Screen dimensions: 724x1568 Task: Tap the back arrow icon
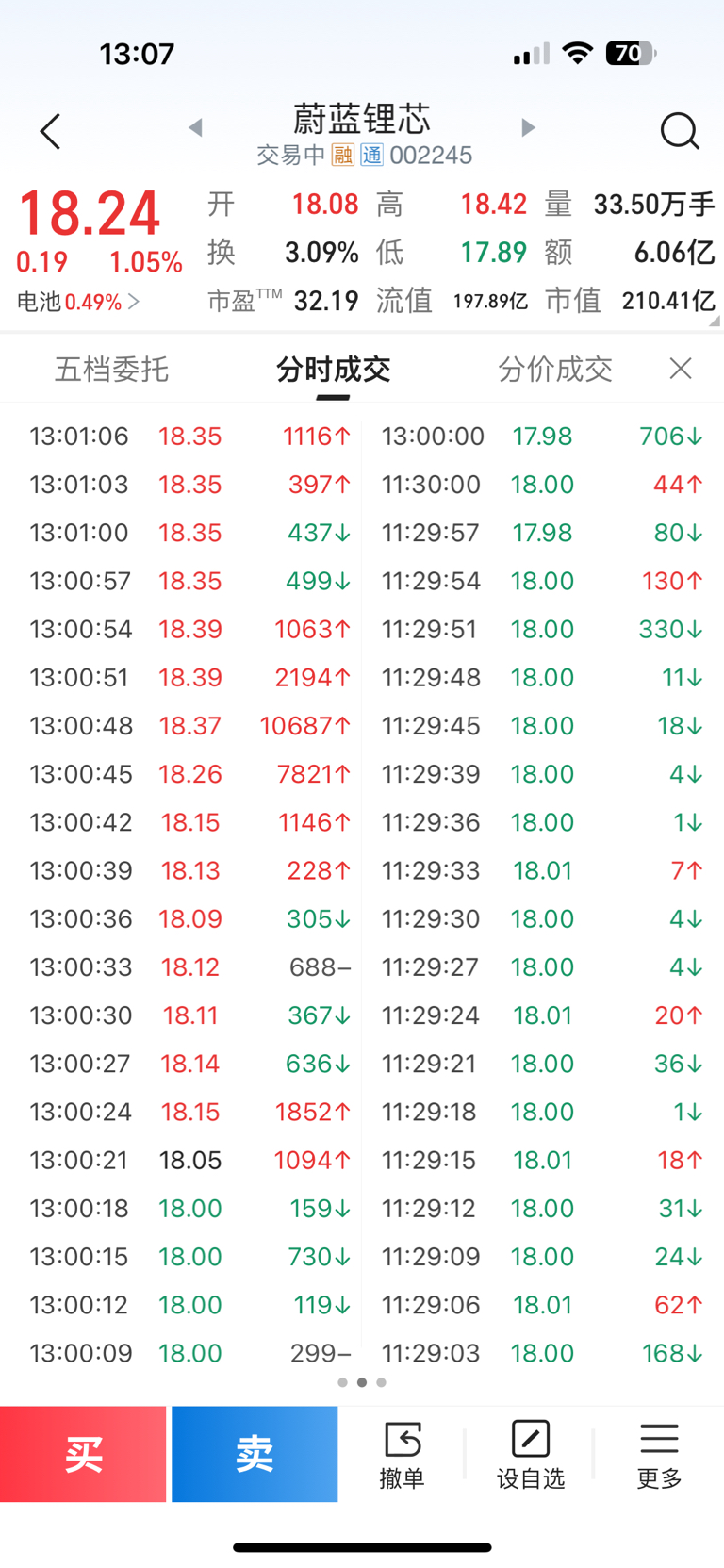pyautogui.click(x=51, y=132)
